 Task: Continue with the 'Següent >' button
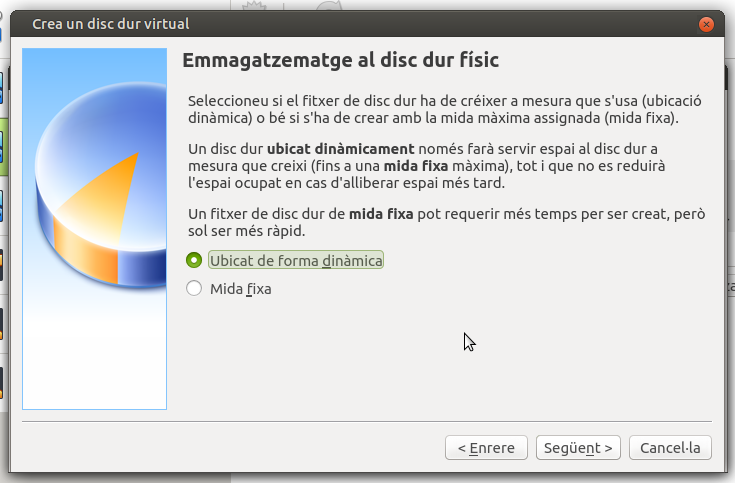[580, 447]
